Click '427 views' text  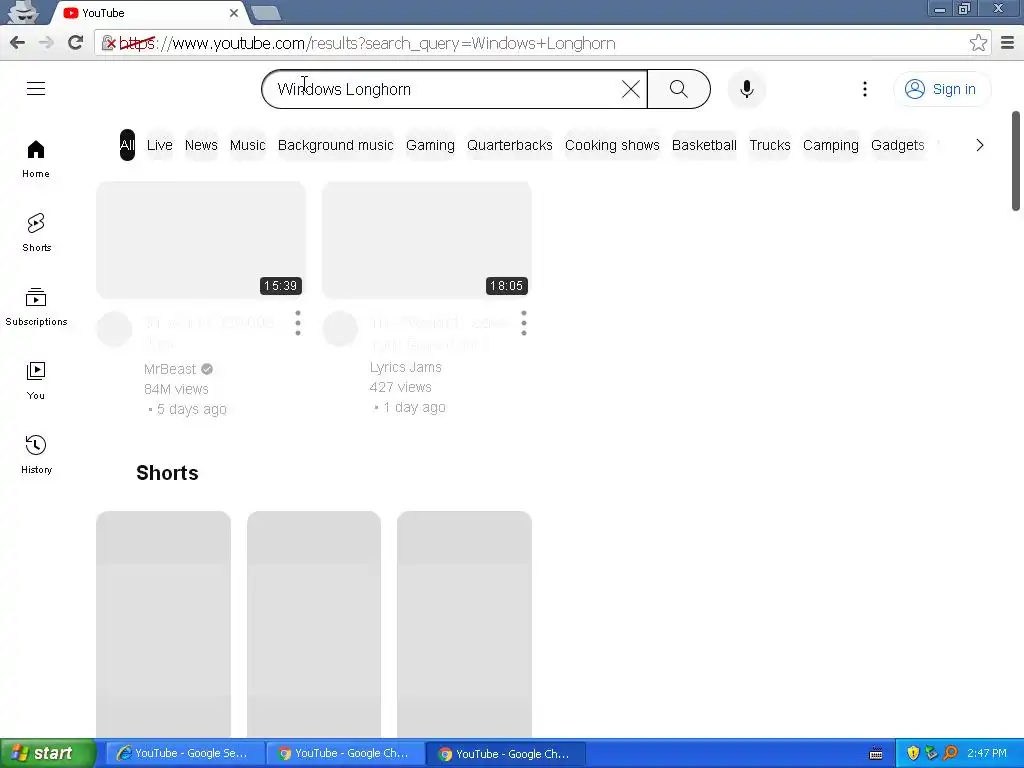pyautogui.click(x=400, y=387)
